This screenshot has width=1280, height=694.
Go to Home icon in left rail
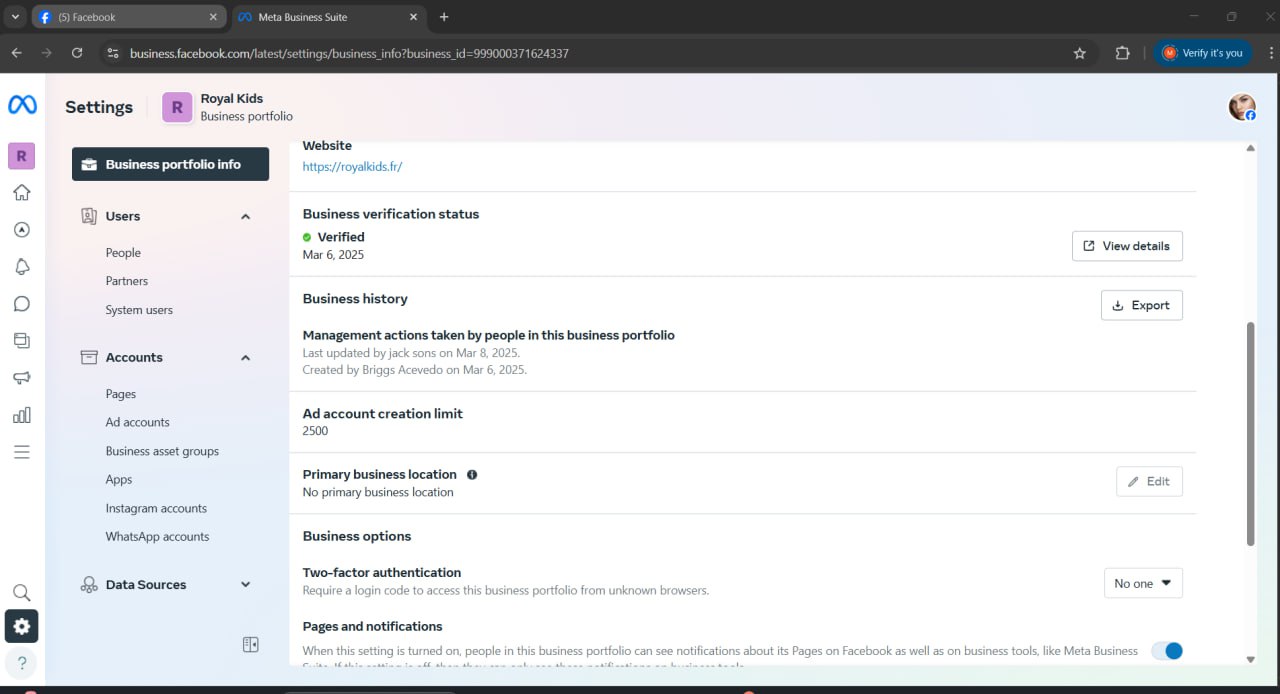click(21, 193)
